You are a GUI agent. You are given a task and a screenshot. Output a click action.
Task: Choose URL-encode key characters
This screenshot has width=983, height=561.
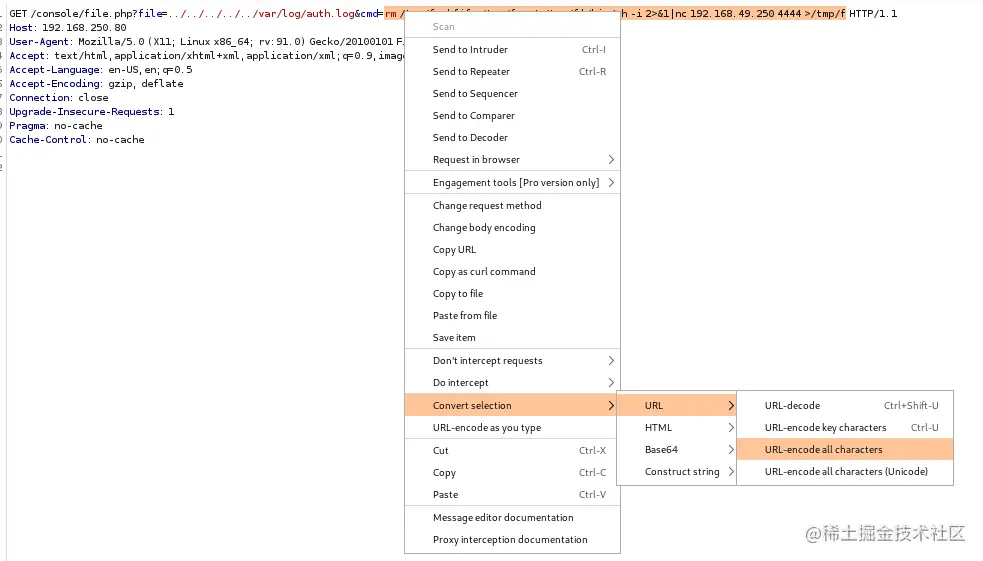pos(845,427)
